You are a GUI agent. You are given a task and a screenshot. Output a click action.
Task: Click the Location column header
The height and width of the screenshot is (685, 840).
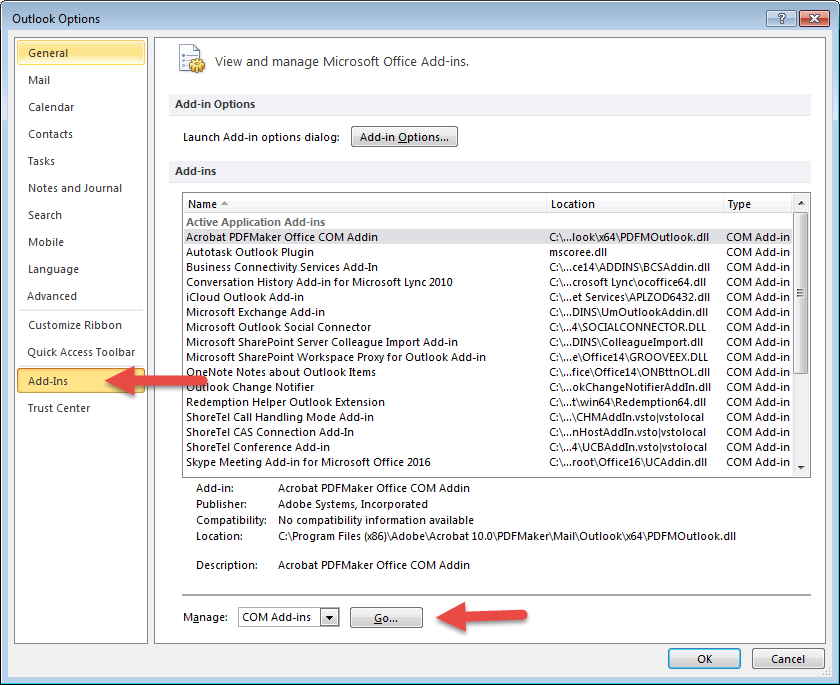tap(634, 204)
